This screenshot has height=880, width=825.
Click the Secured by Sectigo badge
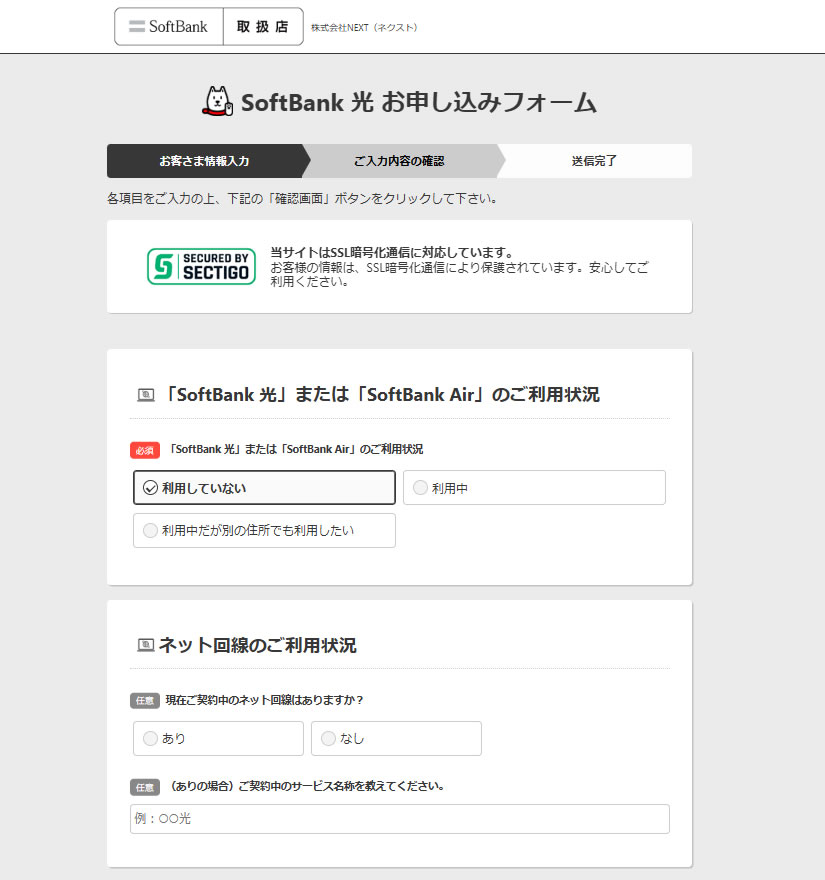[x=201, y=266]
